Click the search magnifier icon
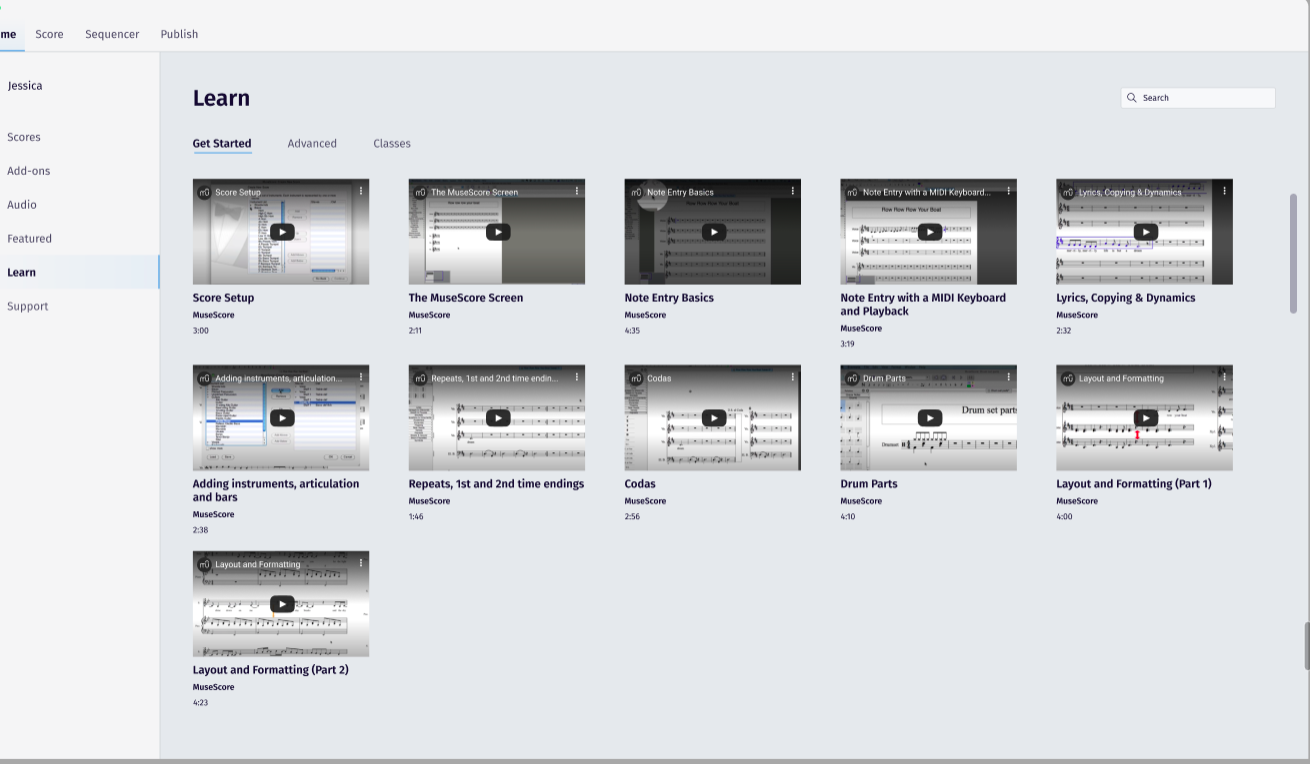 [1131, 97]
